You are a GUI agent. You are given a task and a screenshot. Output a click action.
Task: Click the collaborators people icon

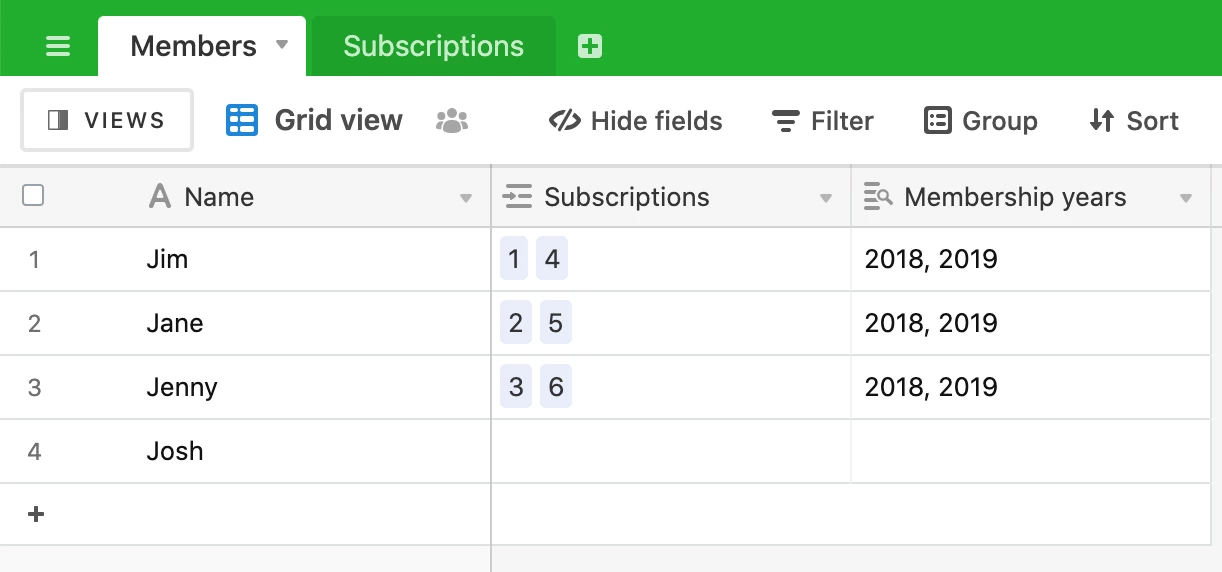coord(453,121)
